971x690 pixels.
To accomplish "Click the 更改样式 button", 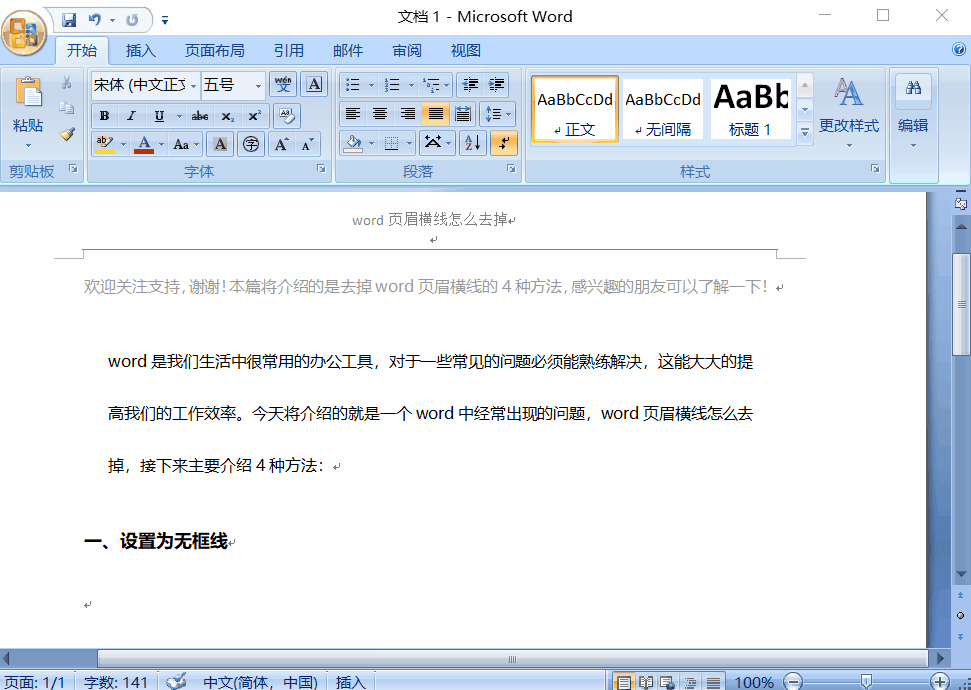I will coord(848,110).
